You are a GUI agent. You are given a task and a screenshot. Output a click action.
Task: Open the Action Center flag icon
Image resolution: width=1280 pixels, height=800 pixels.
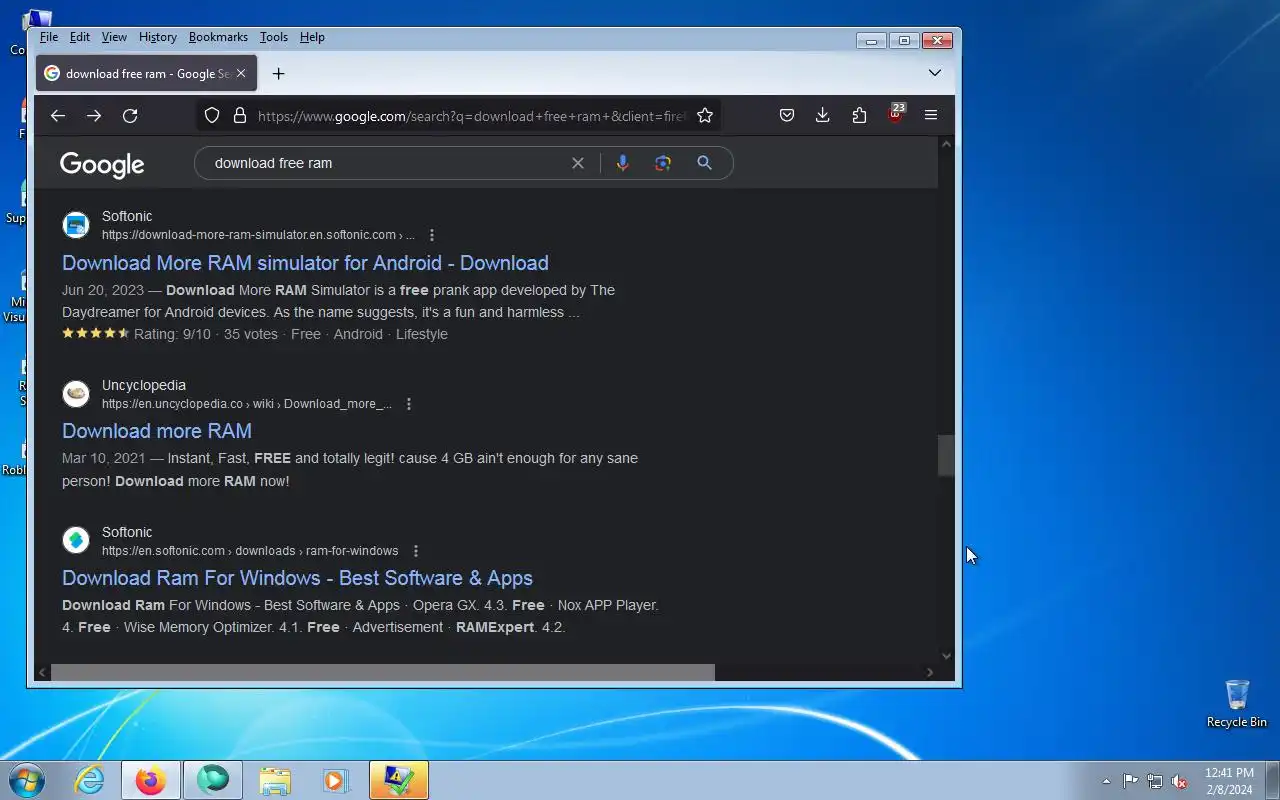tap(1130, 781)
